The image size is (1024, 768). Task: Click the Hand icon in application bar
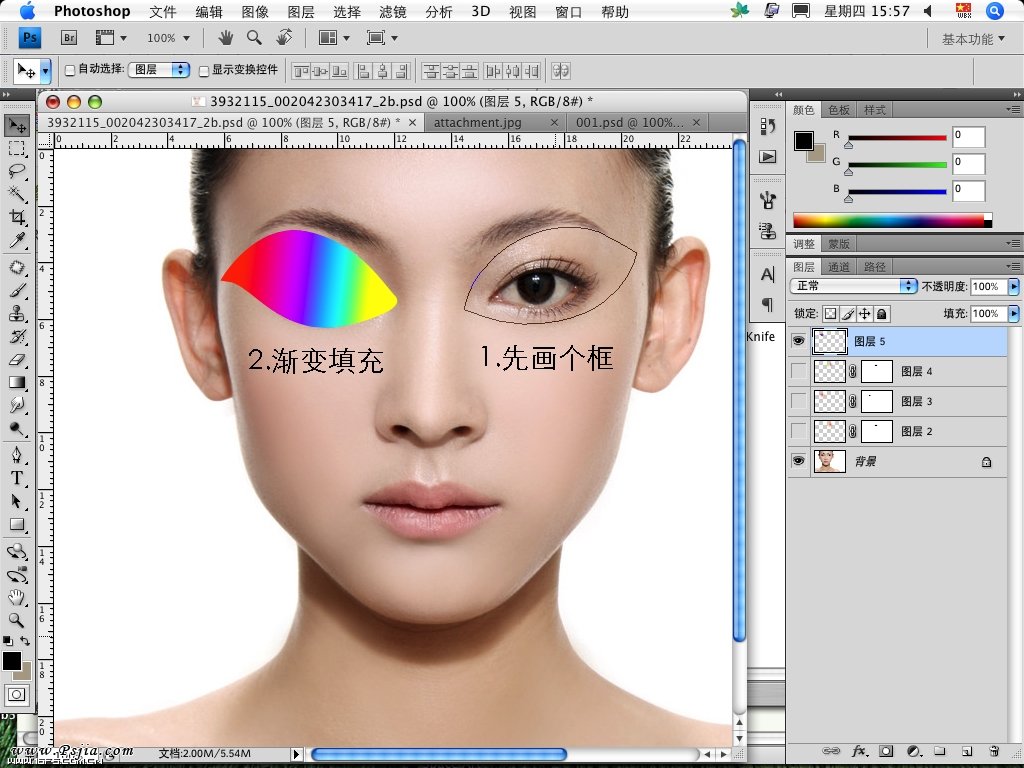(226, 38)
